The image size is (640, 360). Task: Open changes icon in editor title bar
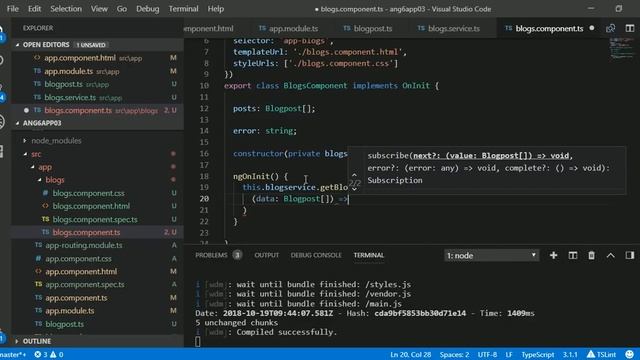611,28
